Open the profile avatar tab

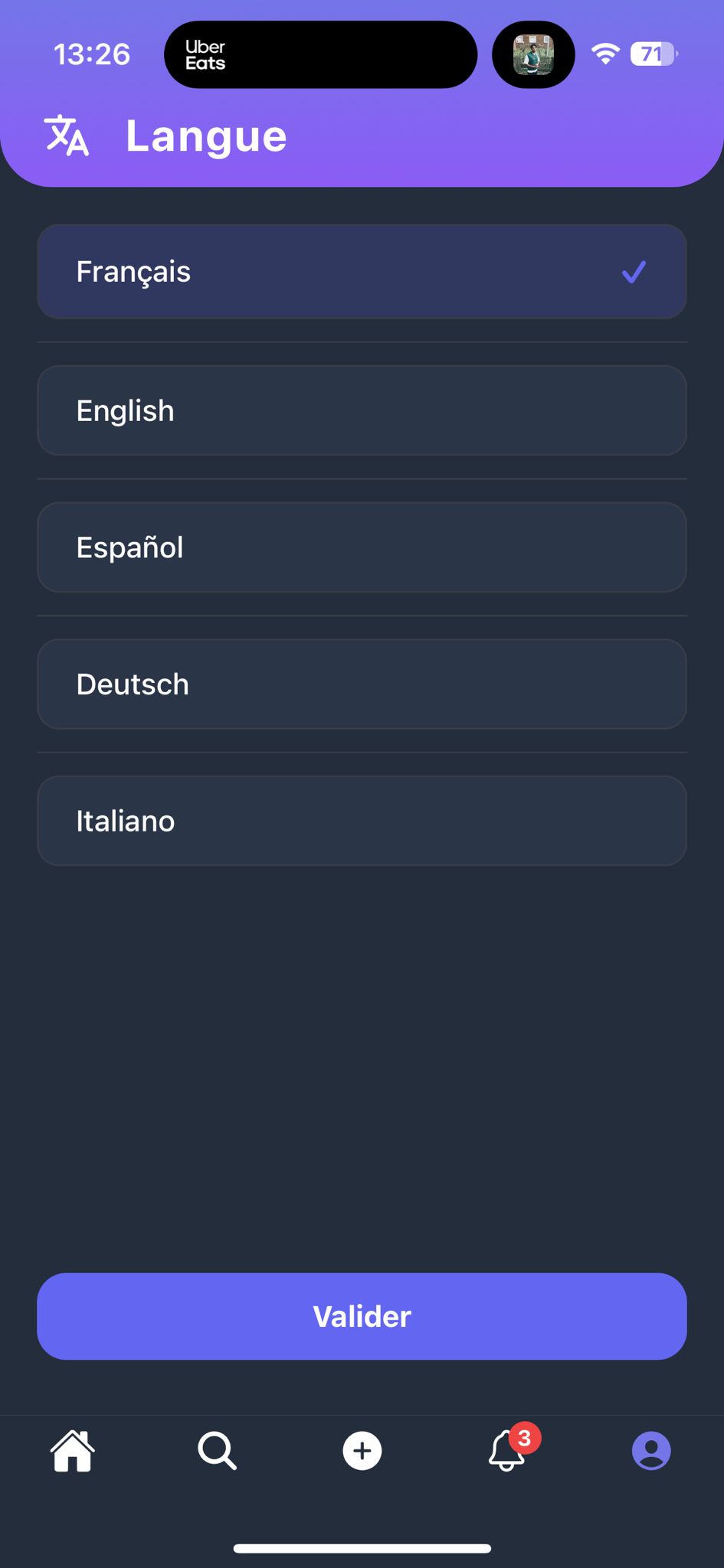[651, 1450]
